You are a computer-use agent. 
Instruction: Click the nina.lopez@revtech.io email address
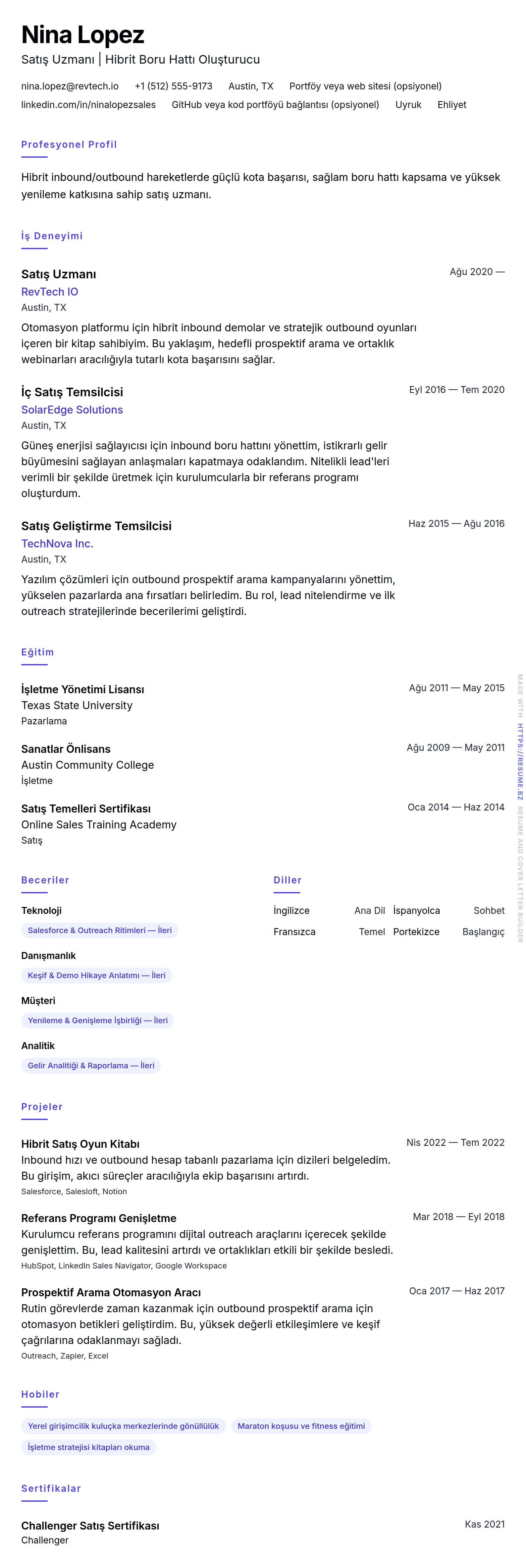(x=70, y=86)
